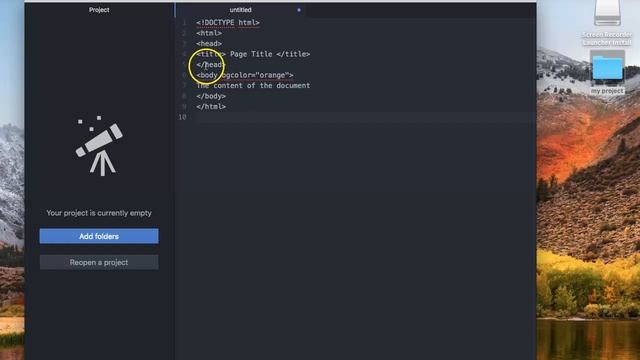
Task: Open the Screen Recorder Launcher Install disk
Action: pos(607,23)
